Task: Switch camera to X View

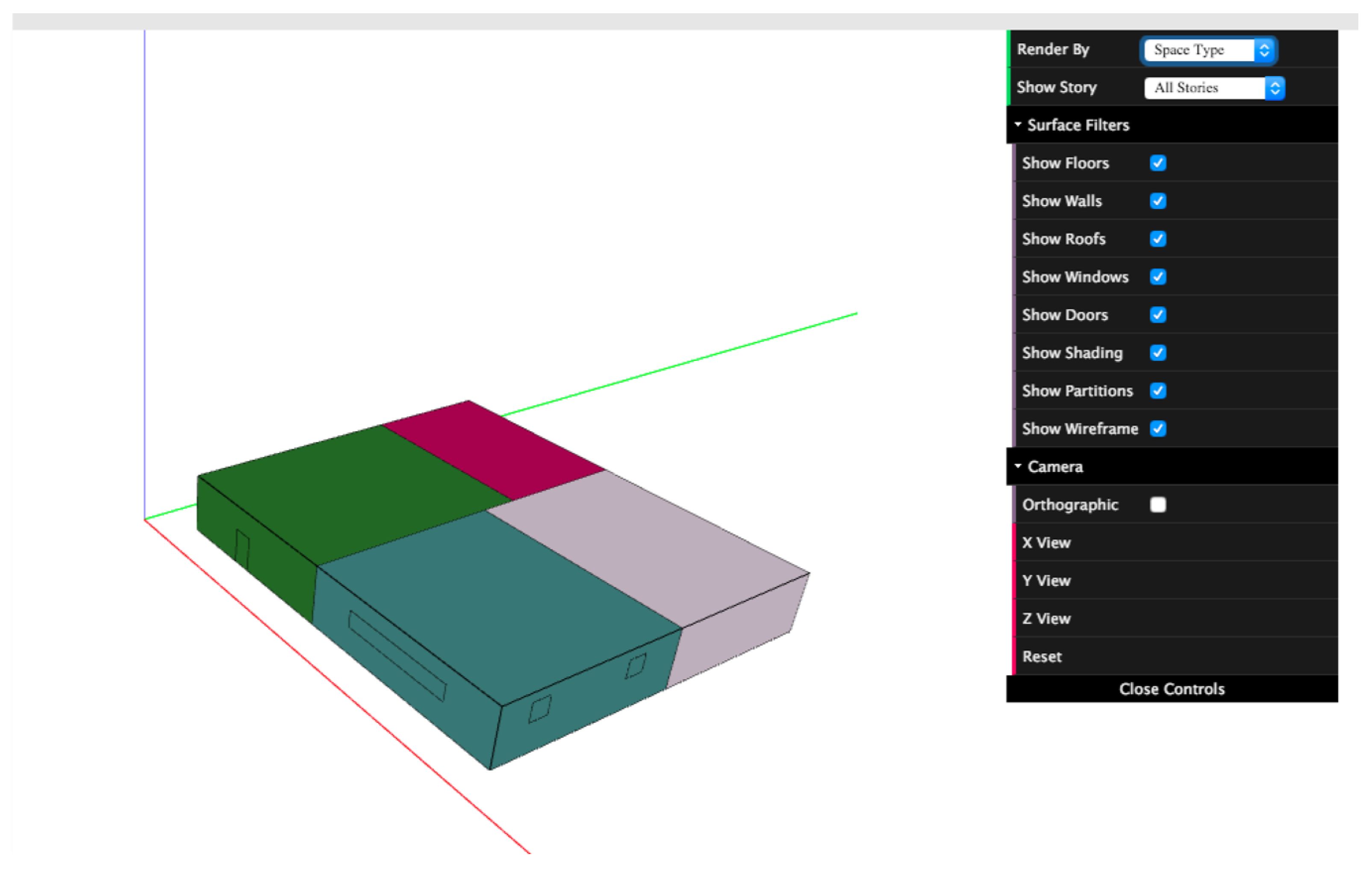Action: tap(1047, 543)
